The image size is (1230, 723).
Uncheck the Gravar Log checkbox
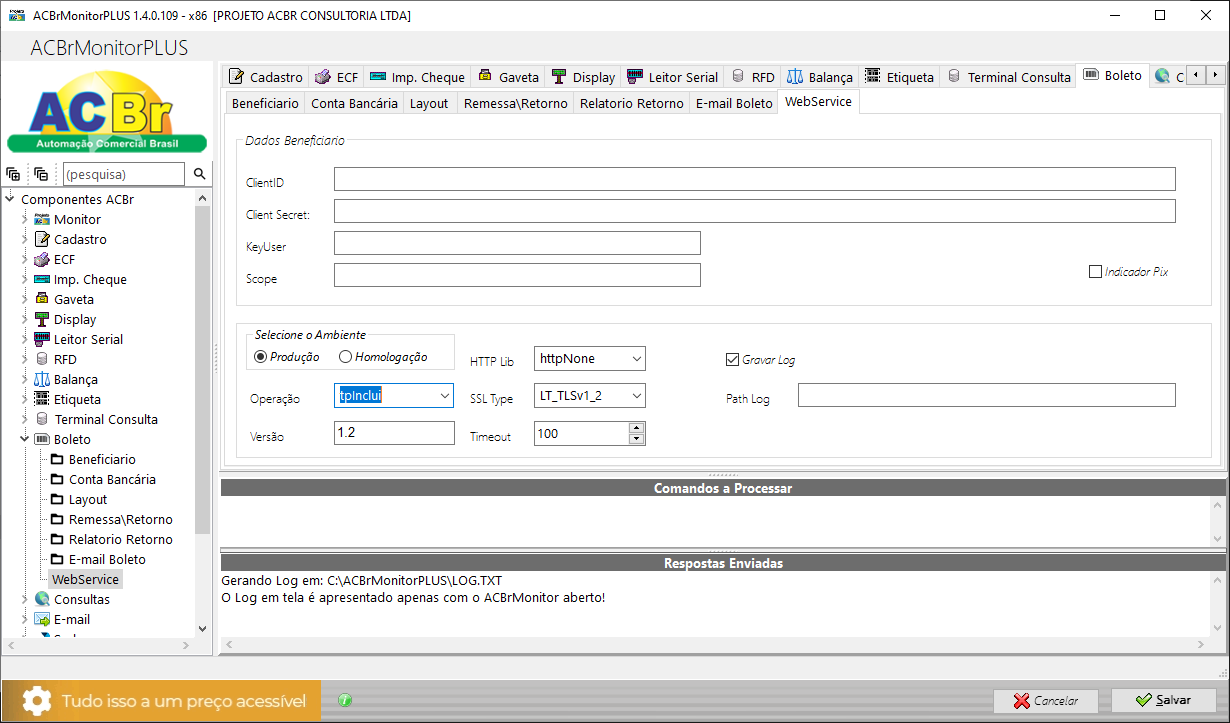[x=732, y=360]
